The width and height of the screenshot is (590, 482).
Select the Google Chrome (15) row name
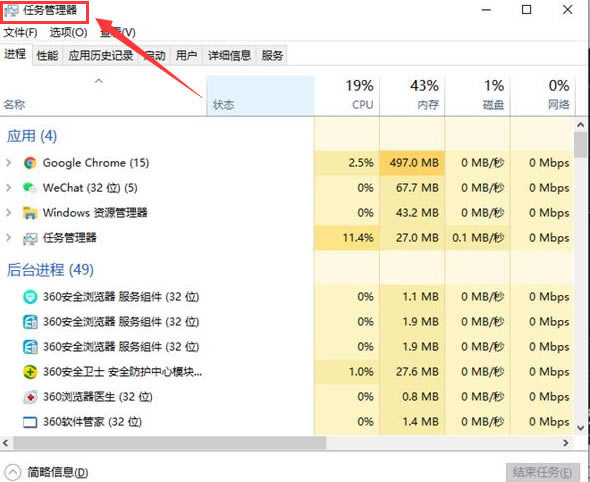pos(96,163)
